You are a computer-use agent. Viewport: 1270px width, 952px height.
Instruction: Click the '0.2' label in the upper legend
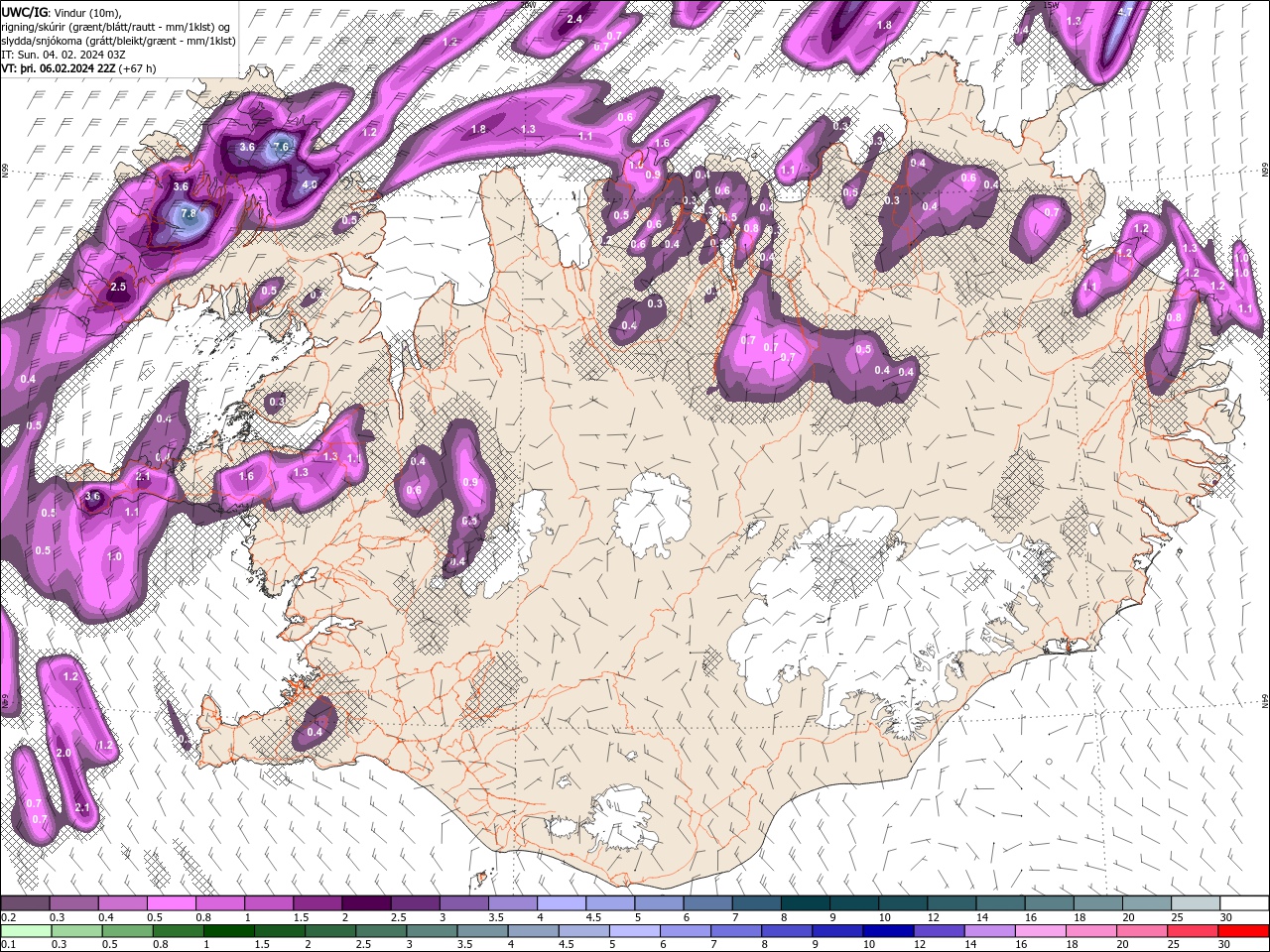pyautogui.click(x=8, y=917)
